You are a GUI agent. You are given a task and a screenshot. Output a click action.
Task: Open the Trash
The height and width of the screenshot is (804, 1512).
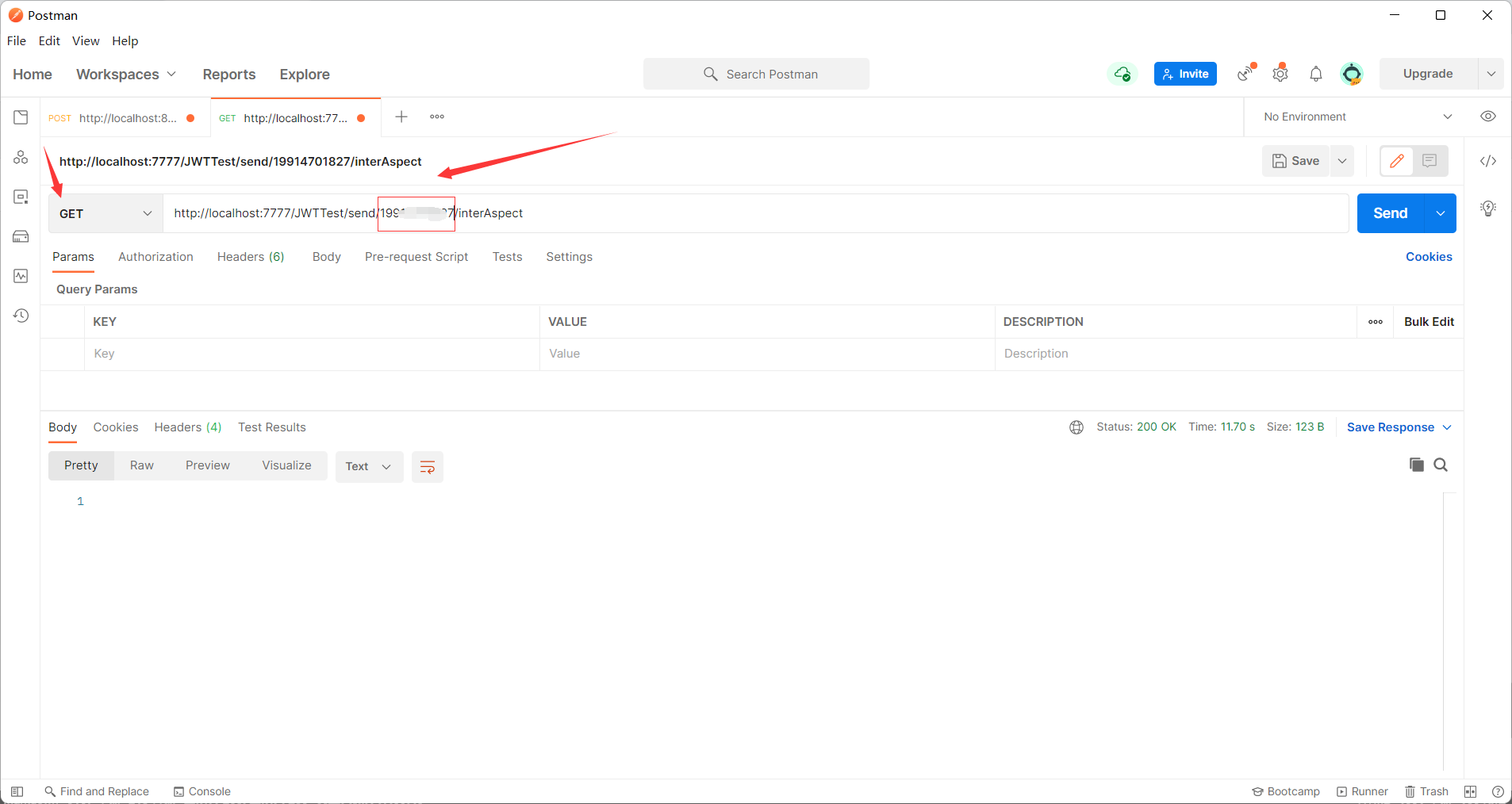[x=1426, y=791]
